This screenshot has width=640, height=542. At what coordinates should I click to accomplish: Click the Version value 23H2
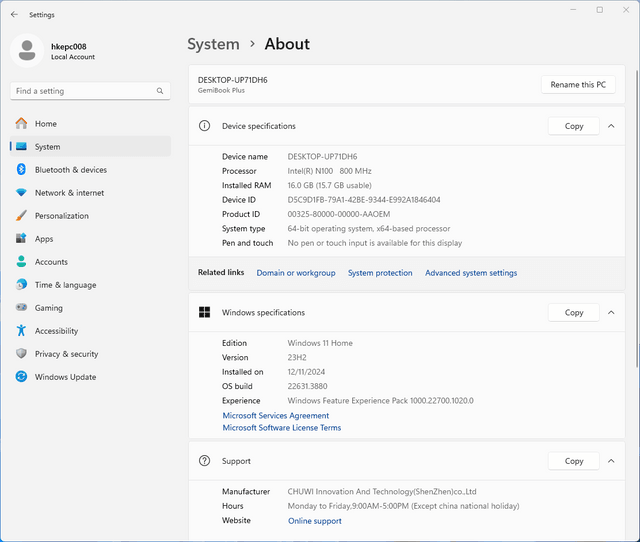(297, 357)
